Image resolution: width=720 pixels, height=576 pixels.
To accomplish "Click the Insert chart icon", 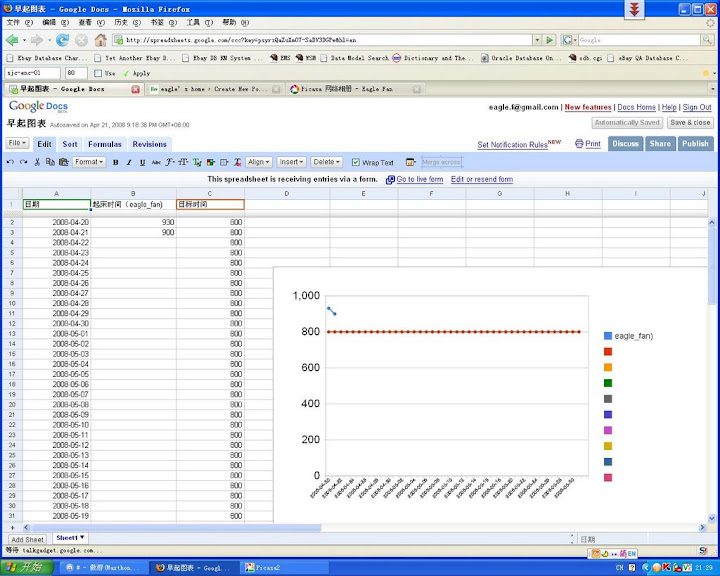I will [411, 162].
